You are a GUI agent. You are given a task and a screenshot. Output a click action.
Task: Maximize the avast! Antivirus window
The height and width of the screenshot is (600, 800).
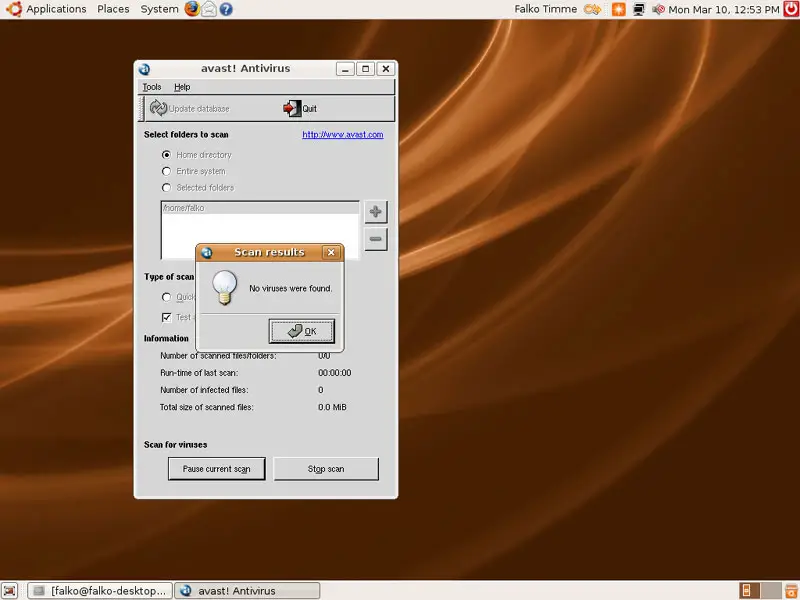click(x=365, y=69)
